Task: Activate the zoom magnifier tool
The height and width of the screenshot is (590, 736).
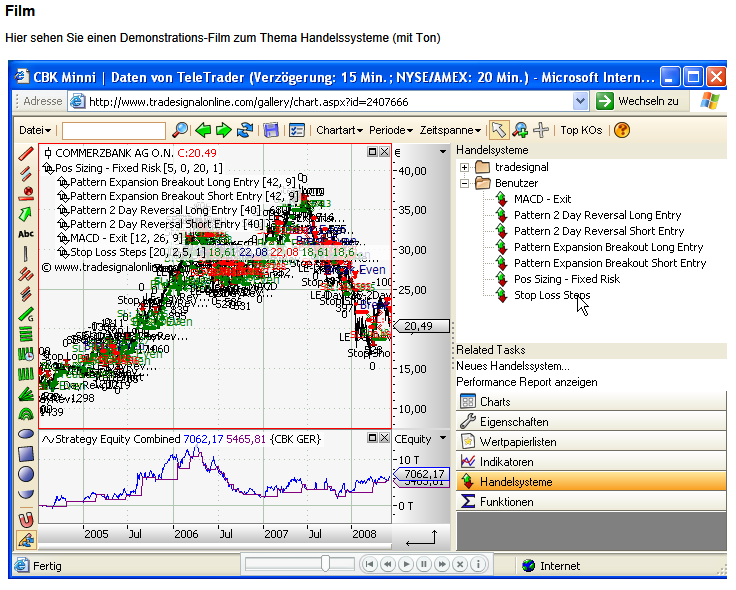Action: point(520,130)
